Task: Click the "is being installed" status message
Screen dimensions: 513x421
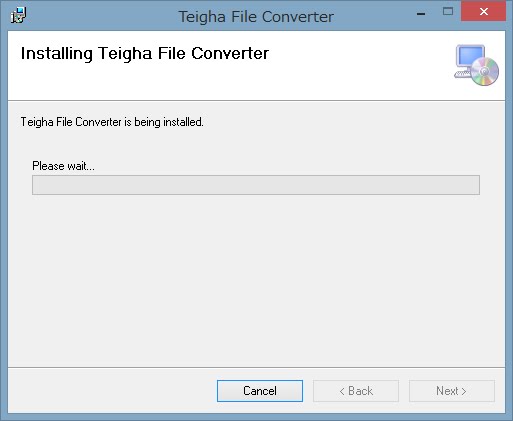Action: point(112,122)
